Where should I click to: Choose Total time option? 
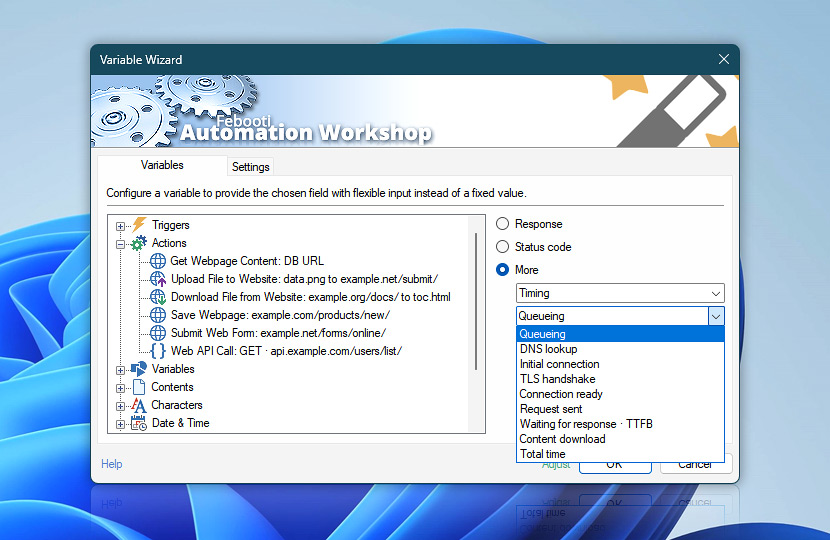pos(620,454)
